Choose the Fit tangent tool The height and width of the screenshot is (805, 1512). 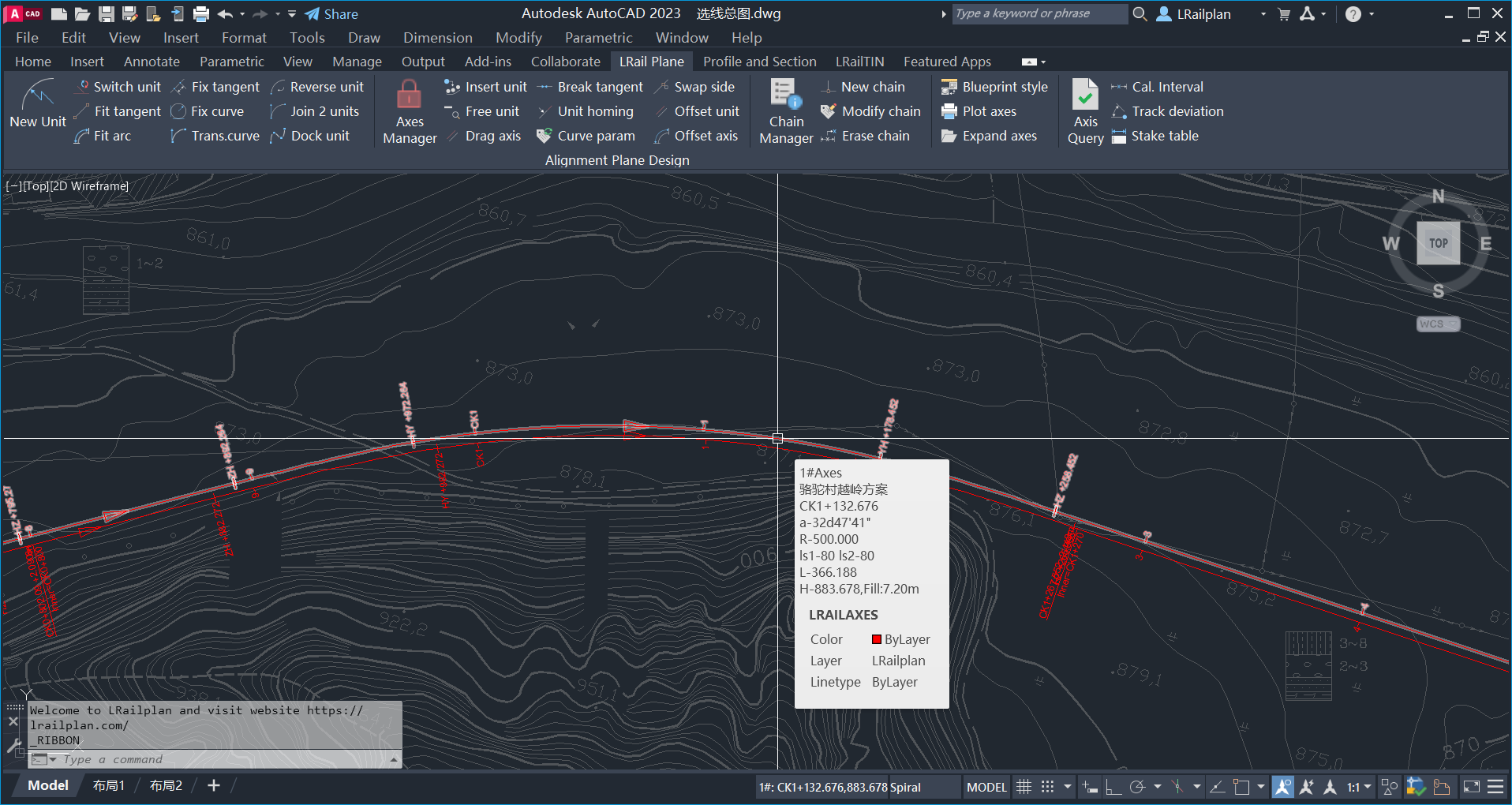coord(118,111)
